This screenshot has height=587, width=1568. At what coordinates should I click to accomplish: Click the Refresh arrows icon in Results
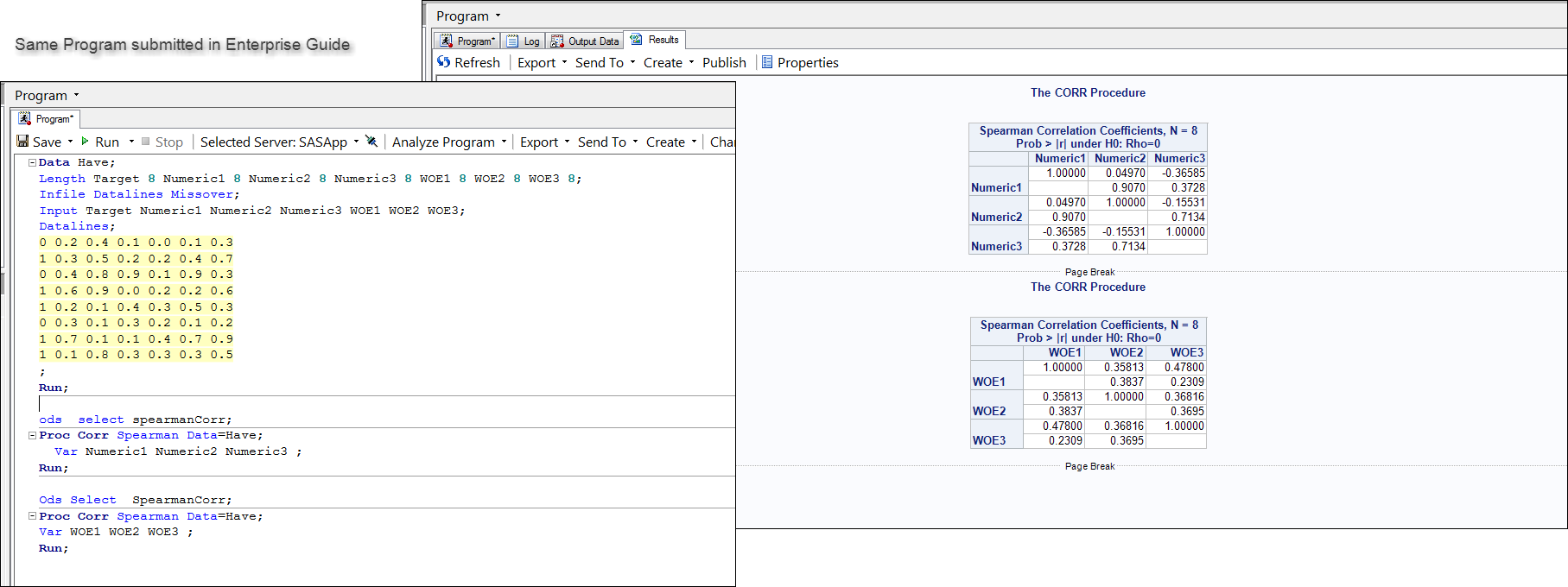[444, 62]
